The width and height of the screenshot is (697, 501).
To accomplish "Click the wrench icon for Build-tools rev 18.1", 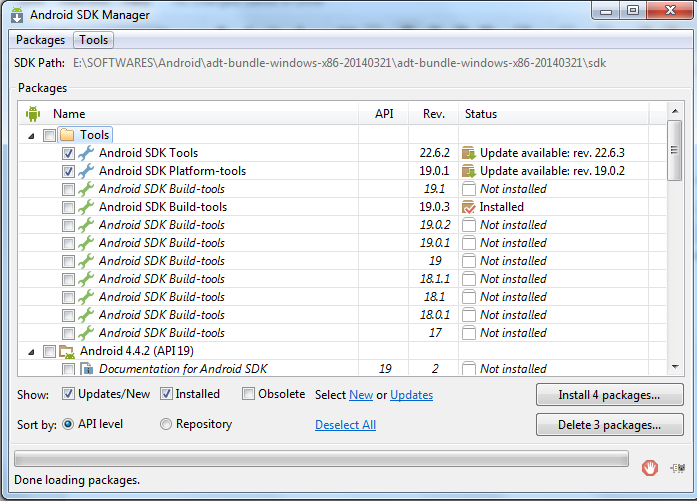I will 86,297.
